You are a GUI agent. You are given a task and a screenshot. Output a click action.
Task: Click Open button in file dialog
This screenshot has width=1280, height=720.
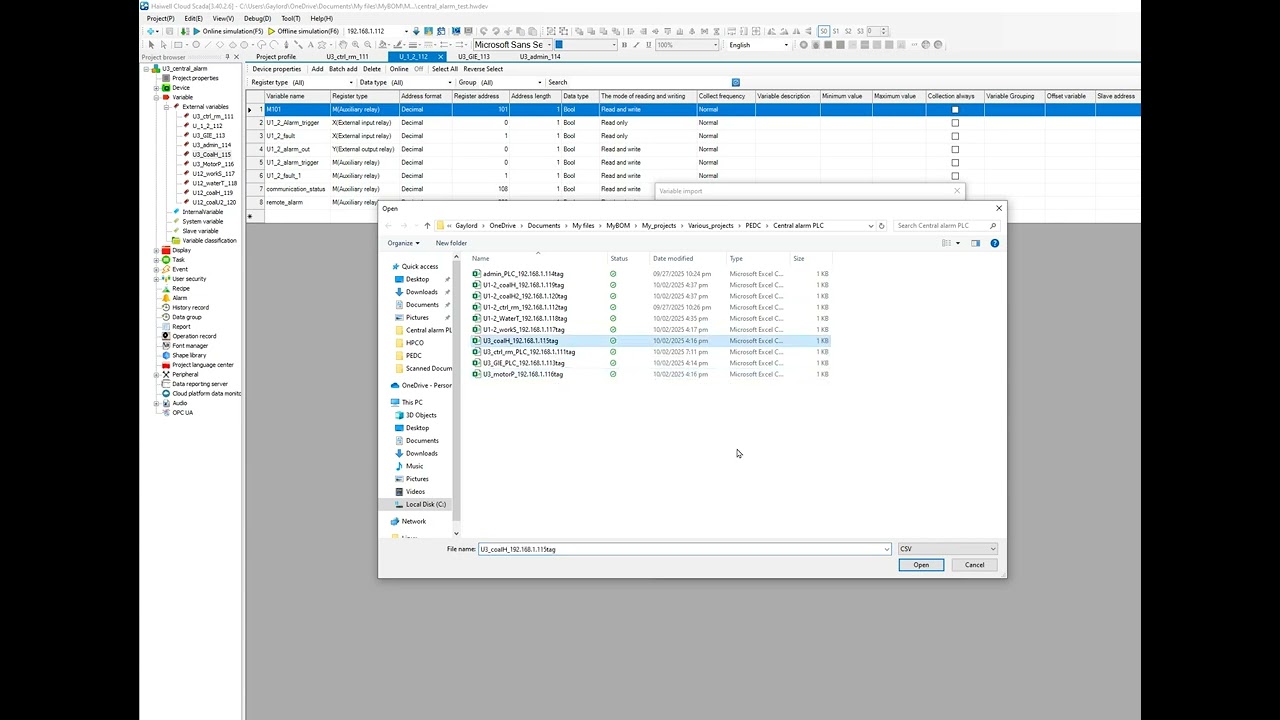pyautogui.click(x=921, y=565)
